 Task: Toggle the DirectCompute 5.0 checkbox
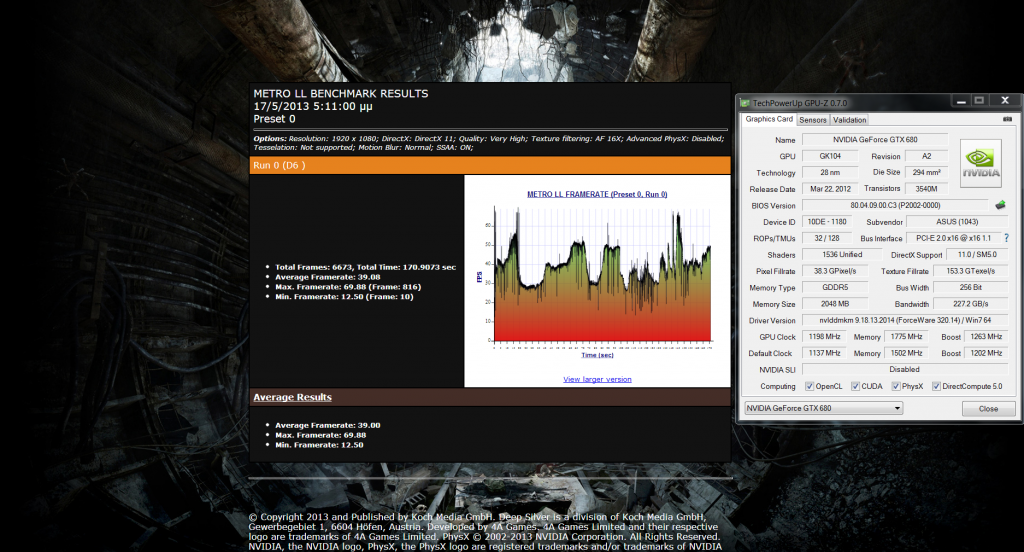click(x=936, y=386)
